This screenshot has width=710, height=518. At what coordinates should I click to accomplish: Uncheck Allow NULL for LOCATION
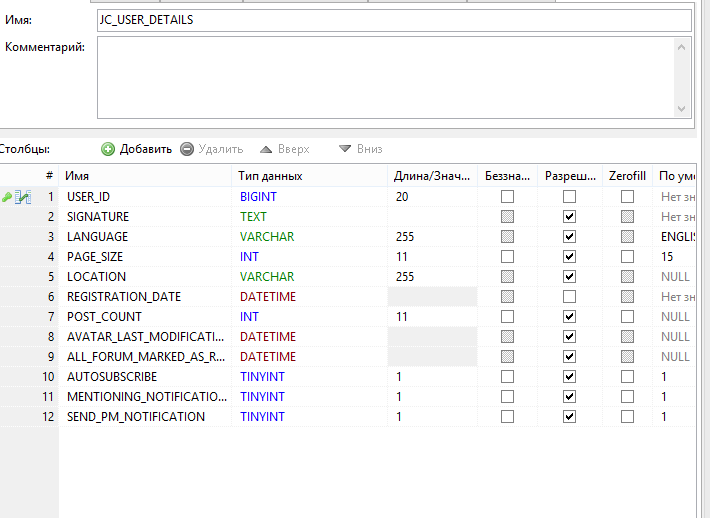[569, 277]
